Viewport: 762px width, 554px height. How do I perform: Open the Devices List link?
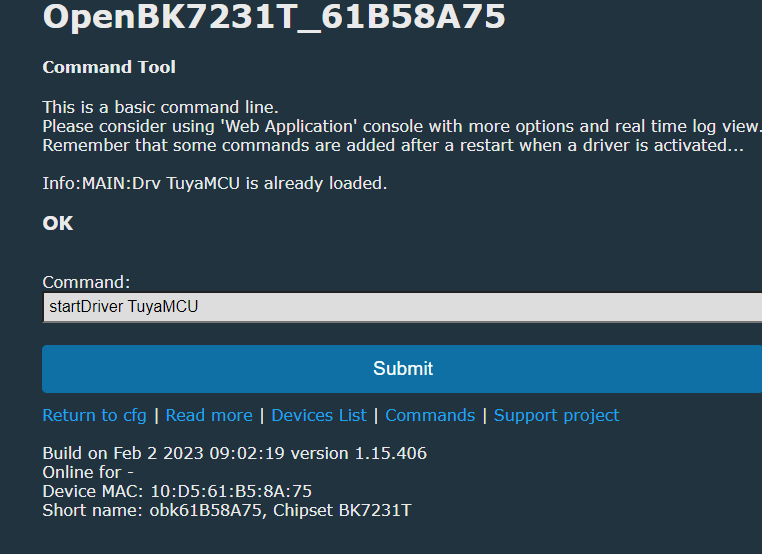click(319, 416)
